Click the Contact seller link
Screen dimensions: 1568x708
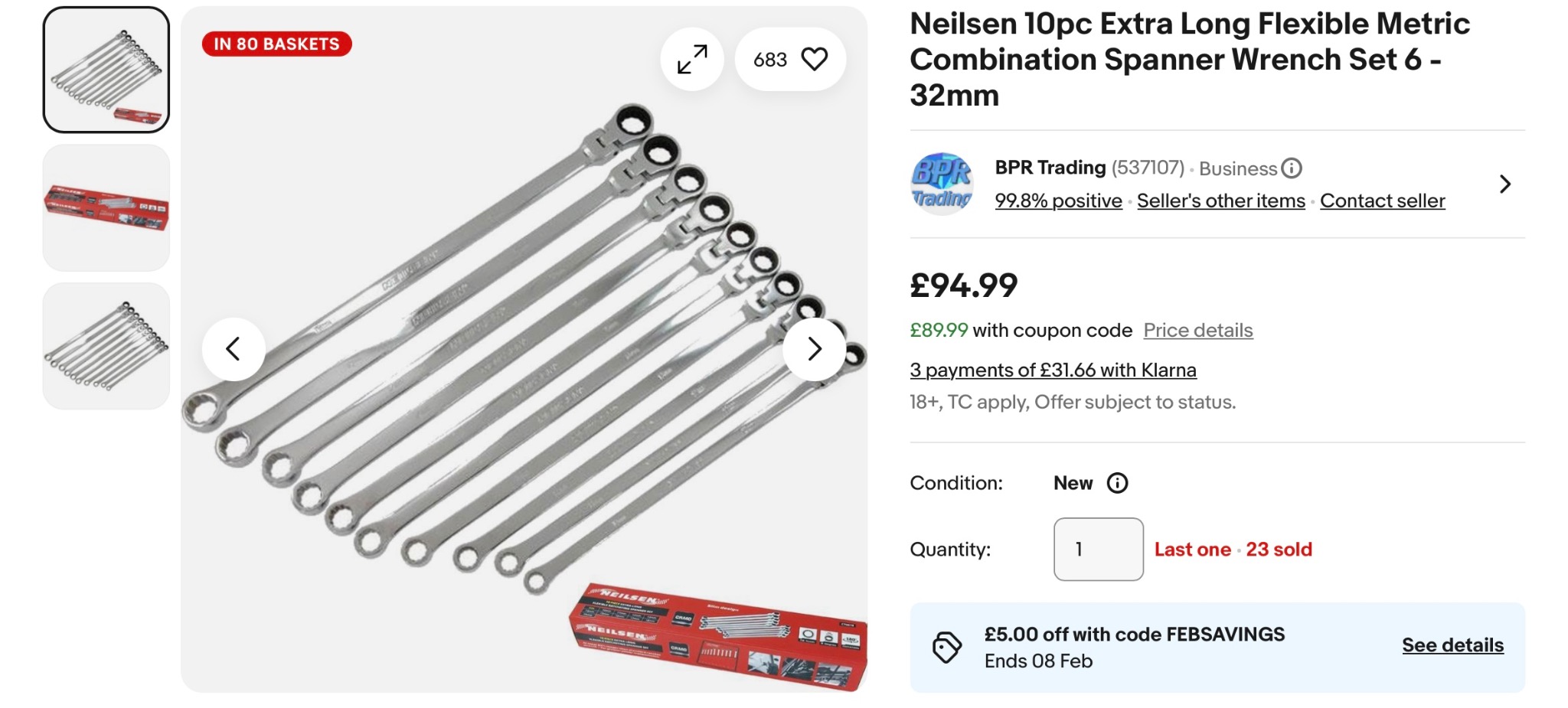[x=1382, y=201]
